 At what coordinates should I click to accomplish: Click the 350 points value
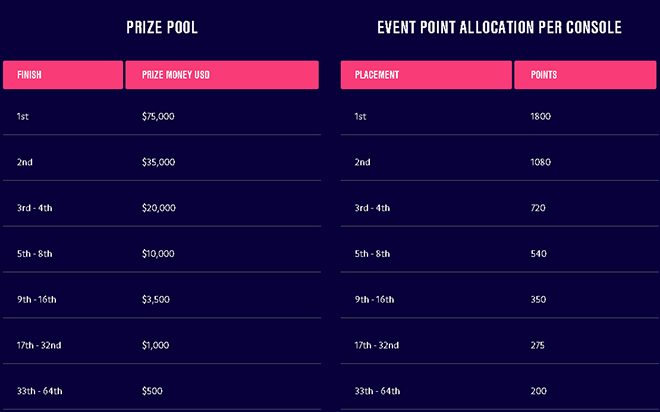pos(538,299)
